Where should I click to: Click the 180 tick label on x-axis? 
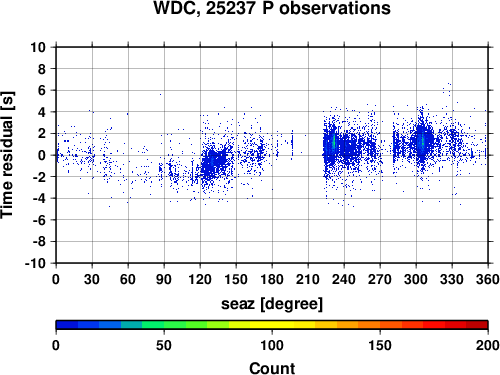coord(272,279)
